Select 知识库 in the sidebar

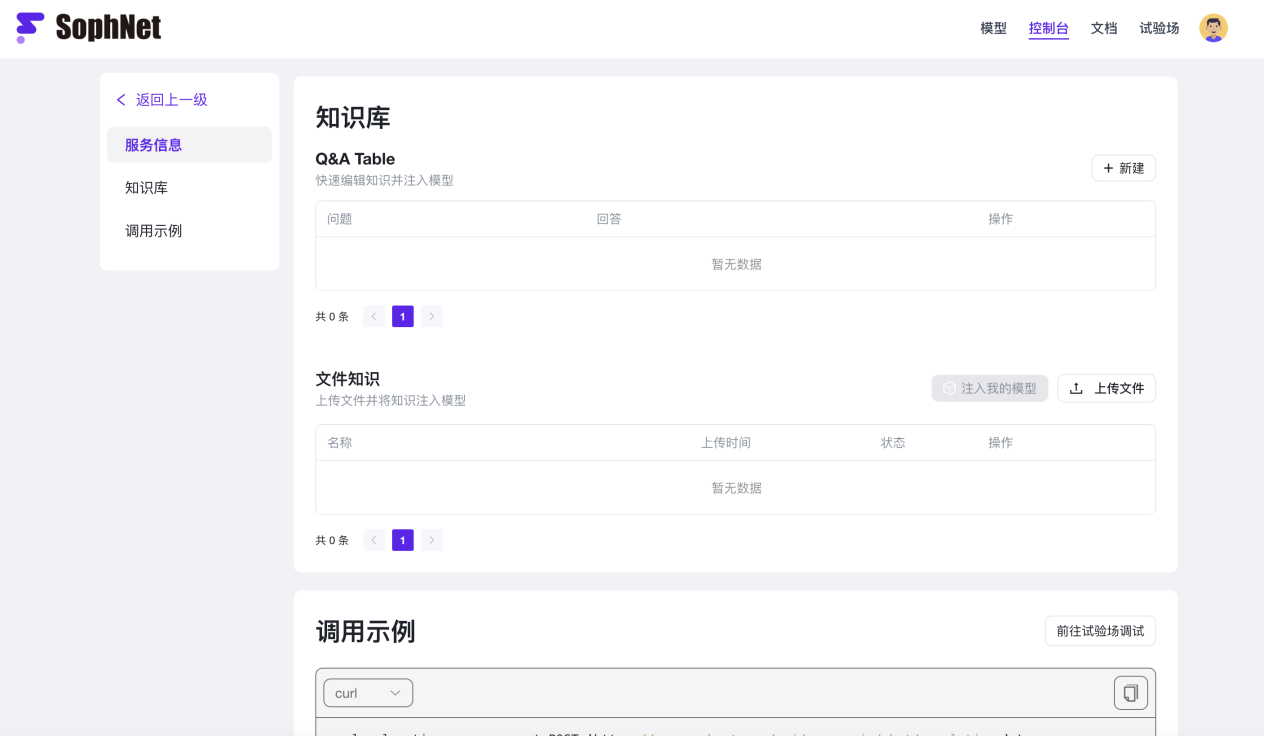pyautogui.click(x=189, y=188)
